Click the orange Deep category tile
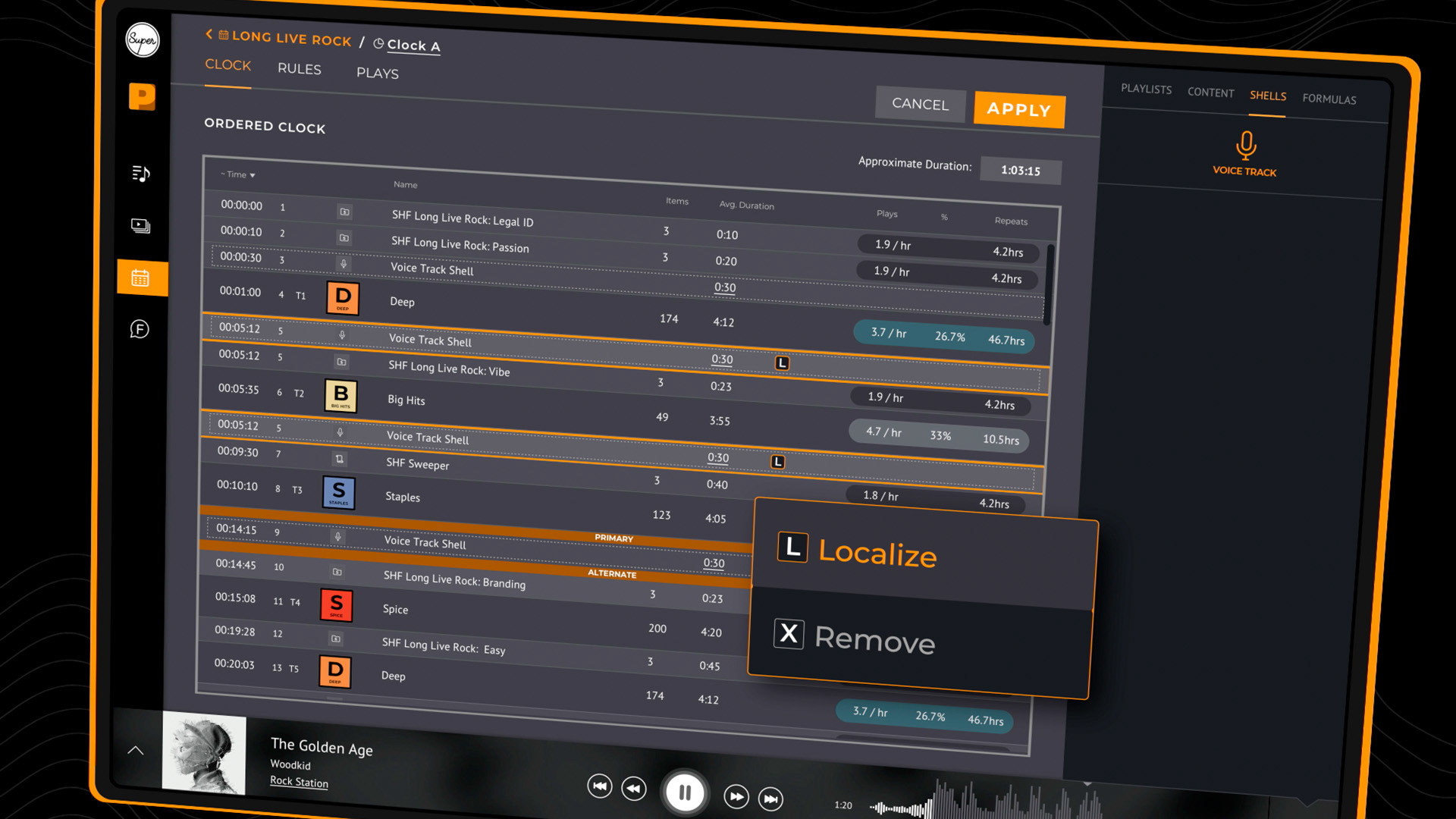The width and height of the screenshot is (1456, 819). point(343,297)
